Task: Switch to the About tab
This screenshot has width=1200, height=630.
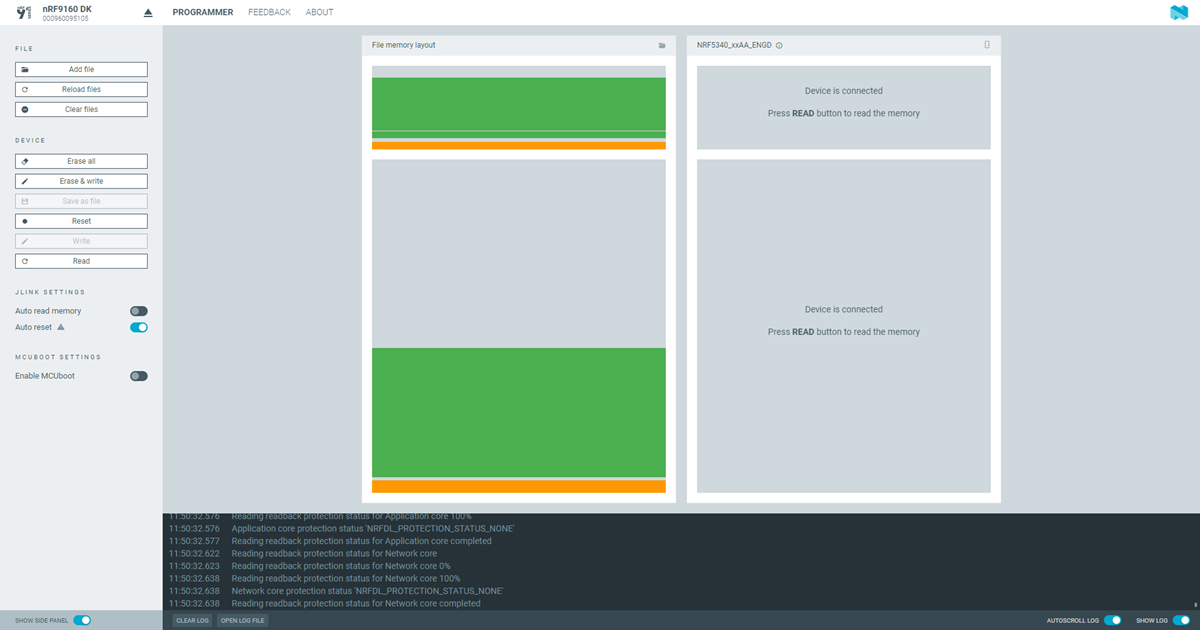Action: coord(320,13)
